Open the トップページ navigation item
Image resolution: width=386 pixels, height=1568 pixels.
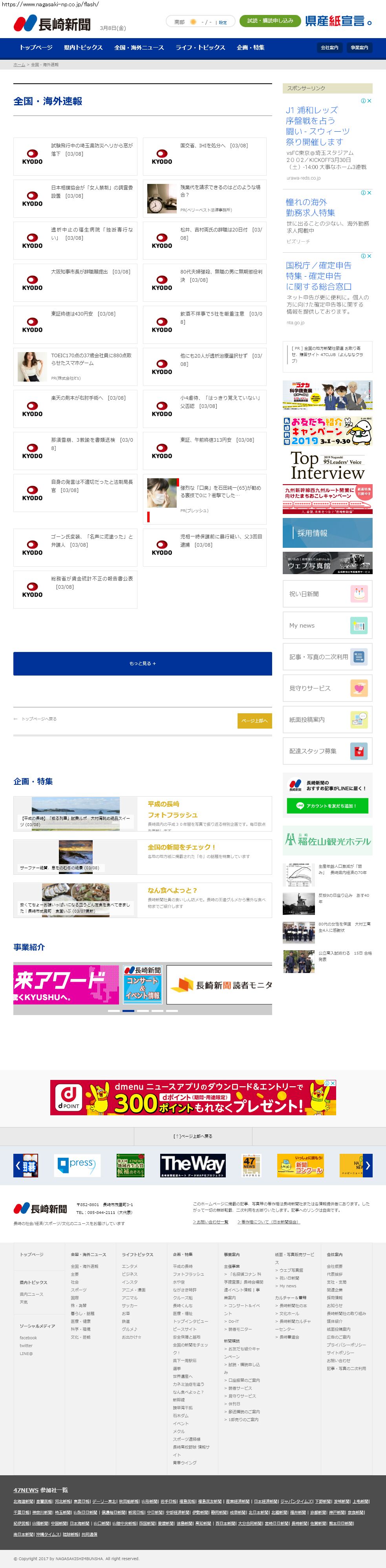36,48
